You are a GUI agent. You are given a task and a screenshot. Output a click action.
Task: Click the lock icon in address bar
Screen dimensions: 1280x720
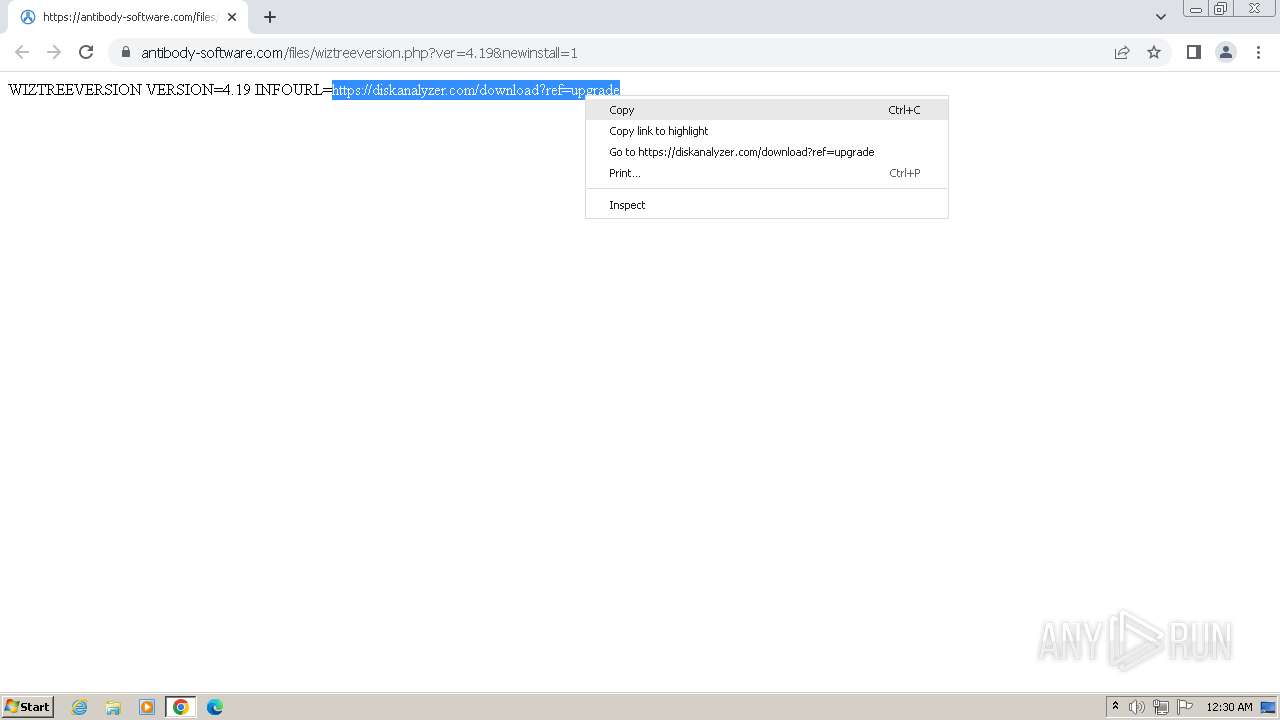[126, 52]
